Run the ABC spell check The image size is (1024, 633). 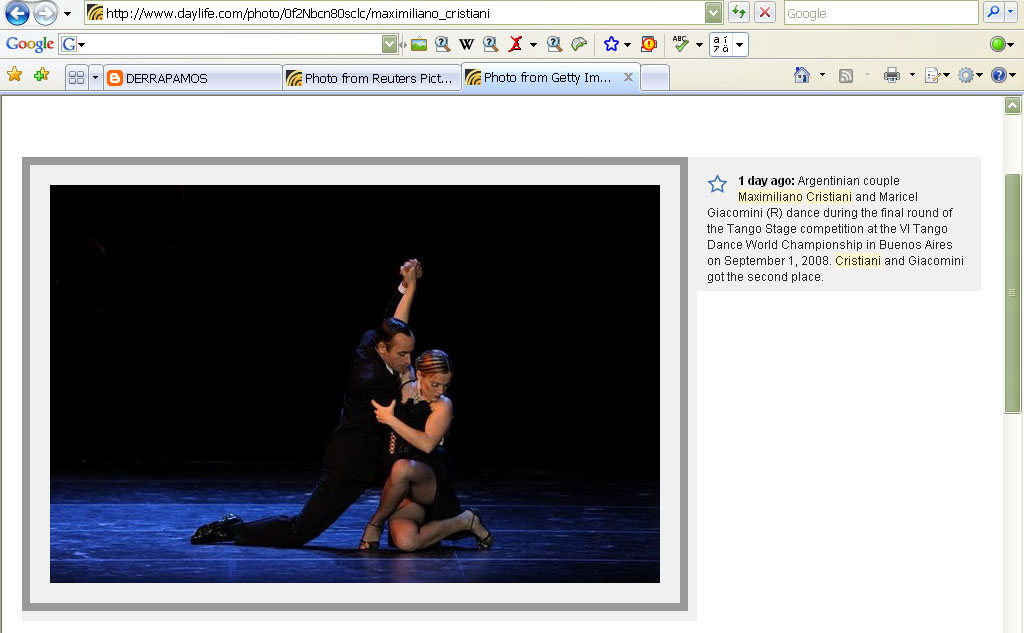(680, 44)
